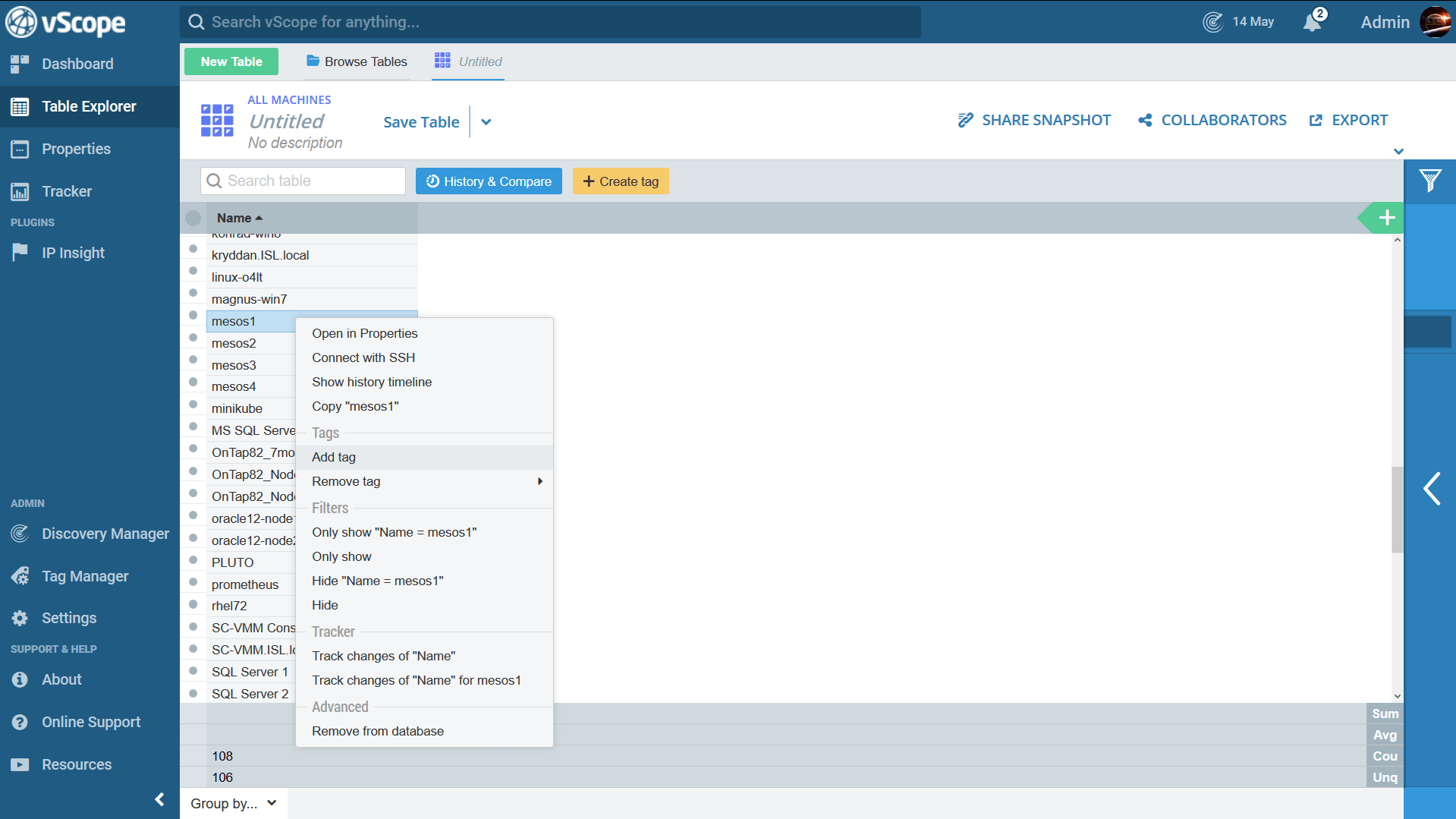The image size is (1456, 819).
Task: Click the vScope logo
Action: (x=65, y=22)
